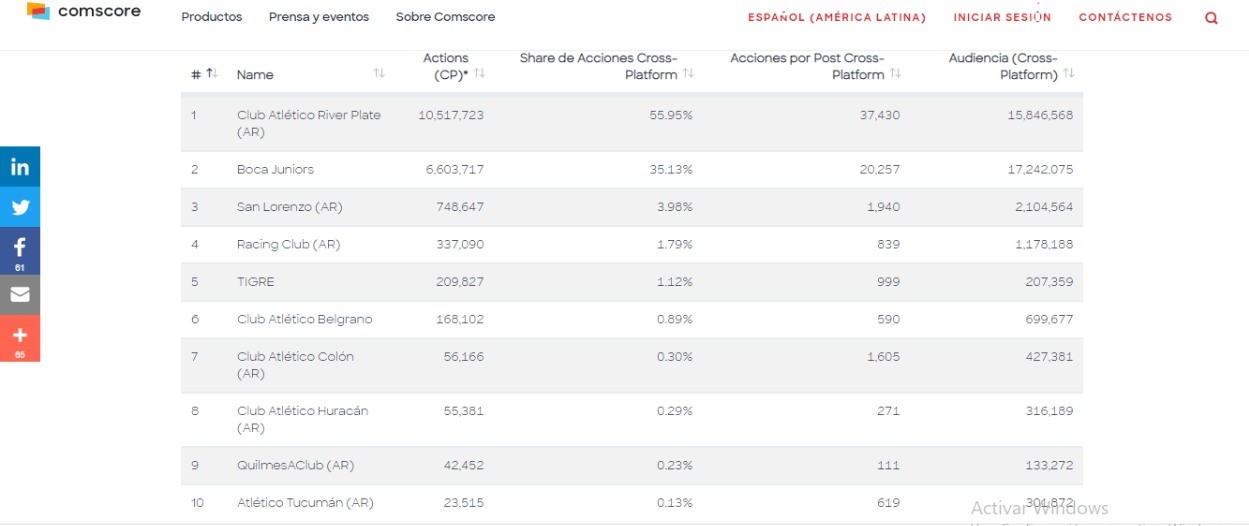
Task: Click the Racing Club (AR) name cell
Action: tap(288, 244)
